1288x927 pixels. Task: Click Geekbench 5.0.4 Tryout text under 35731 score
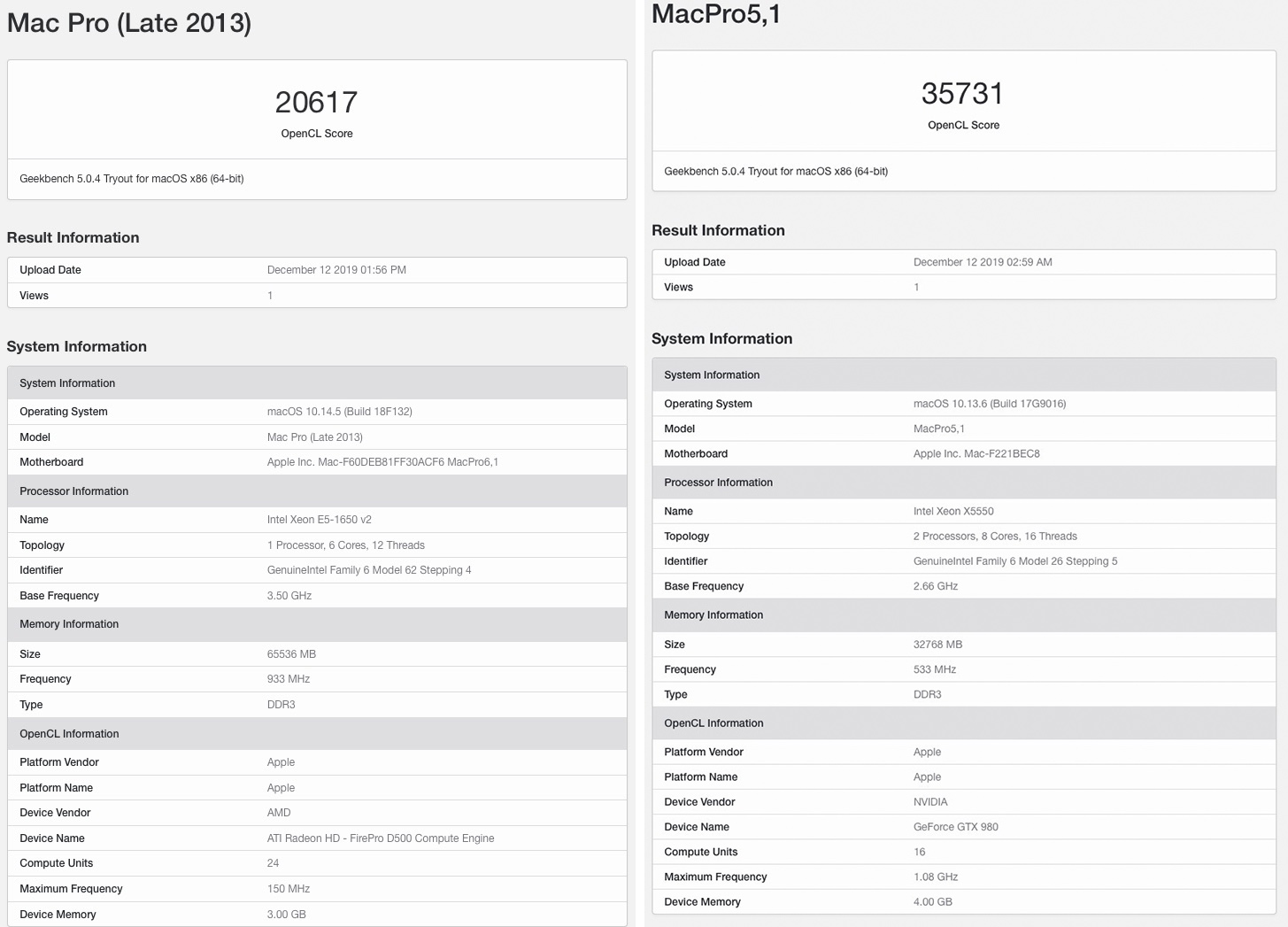pos(776,172)
